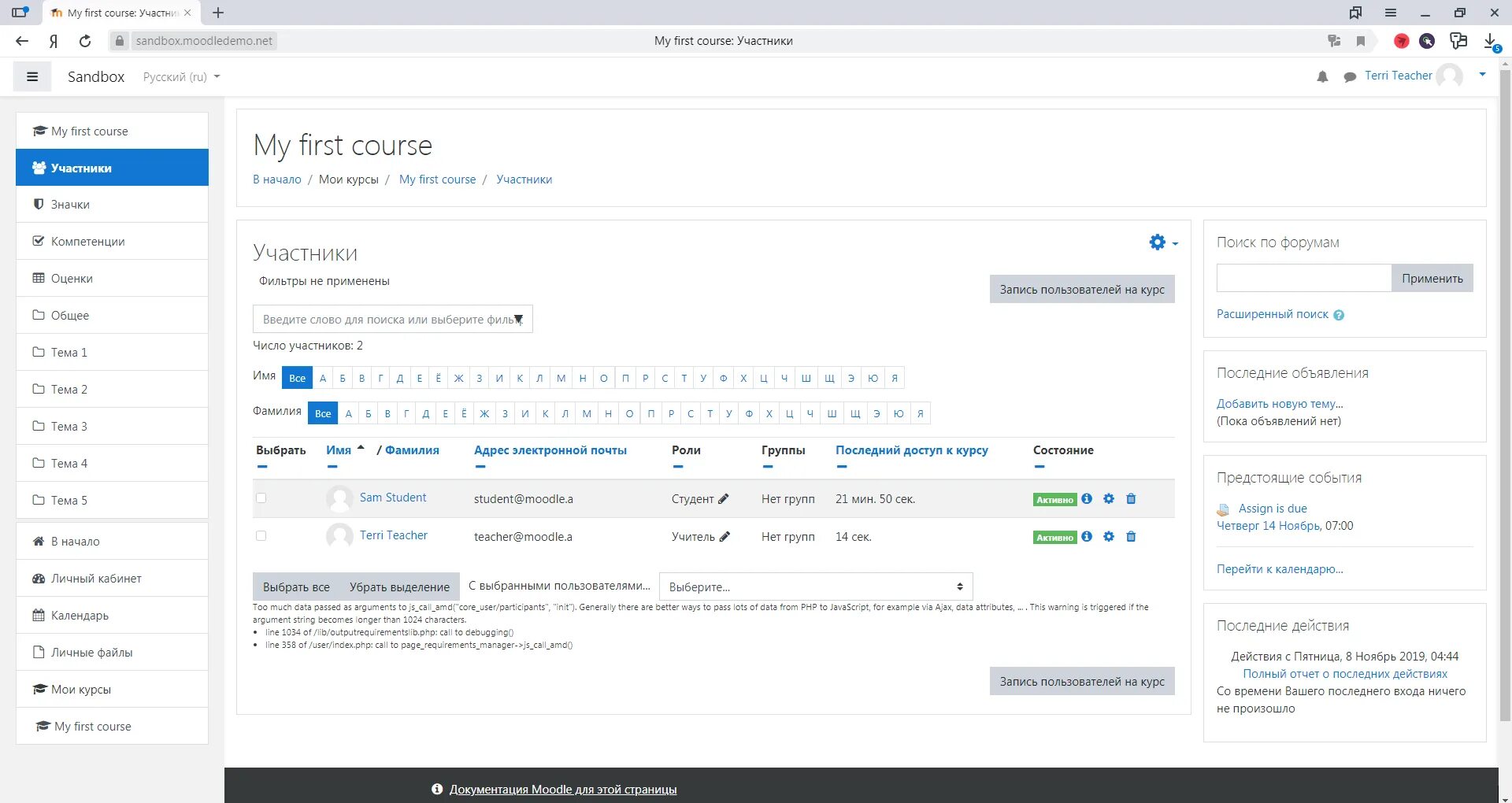Open the Terri Teacher profile menu arrow
This screenshot has height=803, width=1512.
tap(1483, 76)
